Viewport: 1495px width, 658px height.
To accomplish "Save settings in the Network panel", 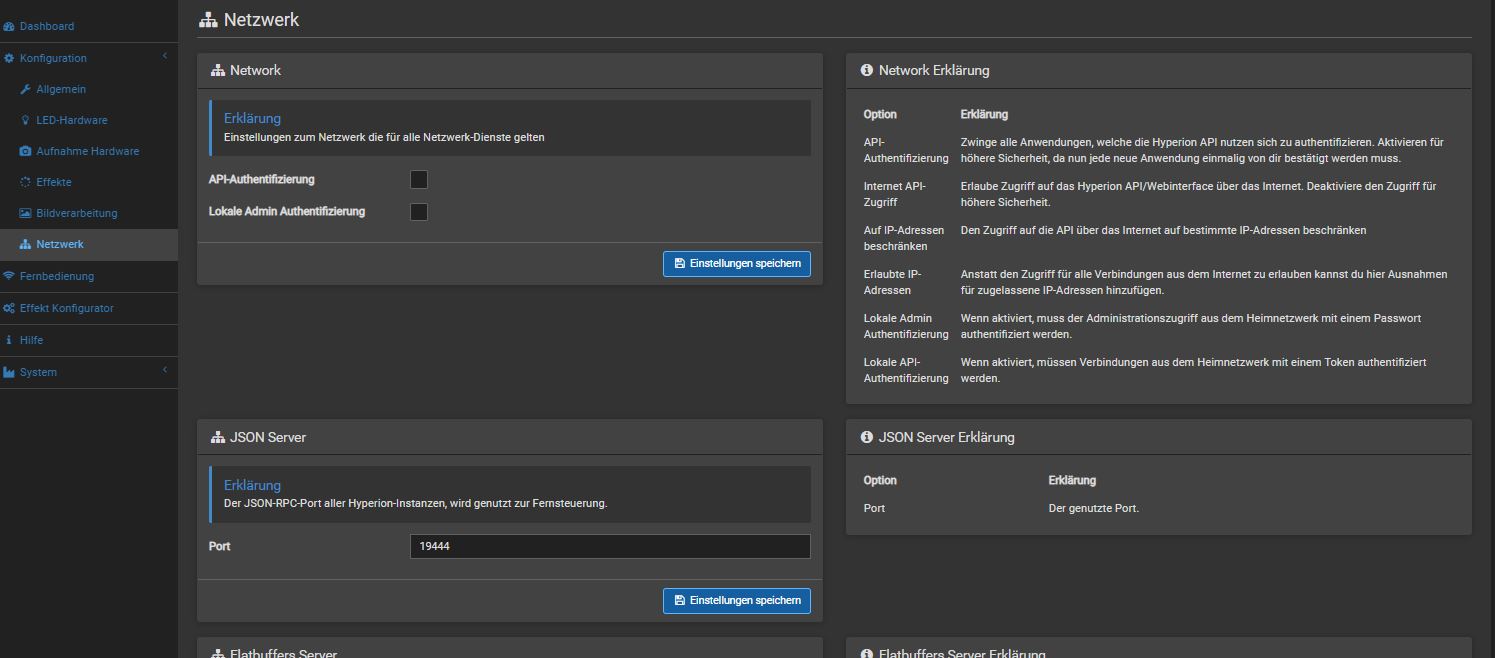I will click(x=737, y=264).
